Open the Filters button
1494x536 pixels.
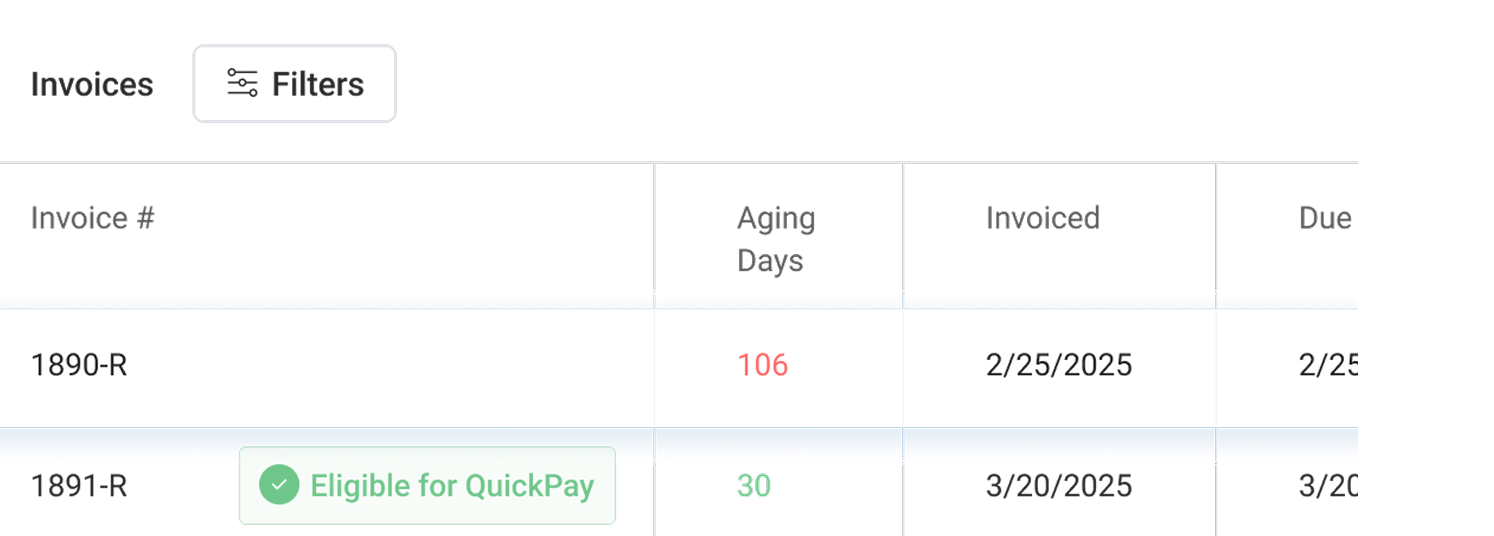pyautogui.click(x=294, y=84)
